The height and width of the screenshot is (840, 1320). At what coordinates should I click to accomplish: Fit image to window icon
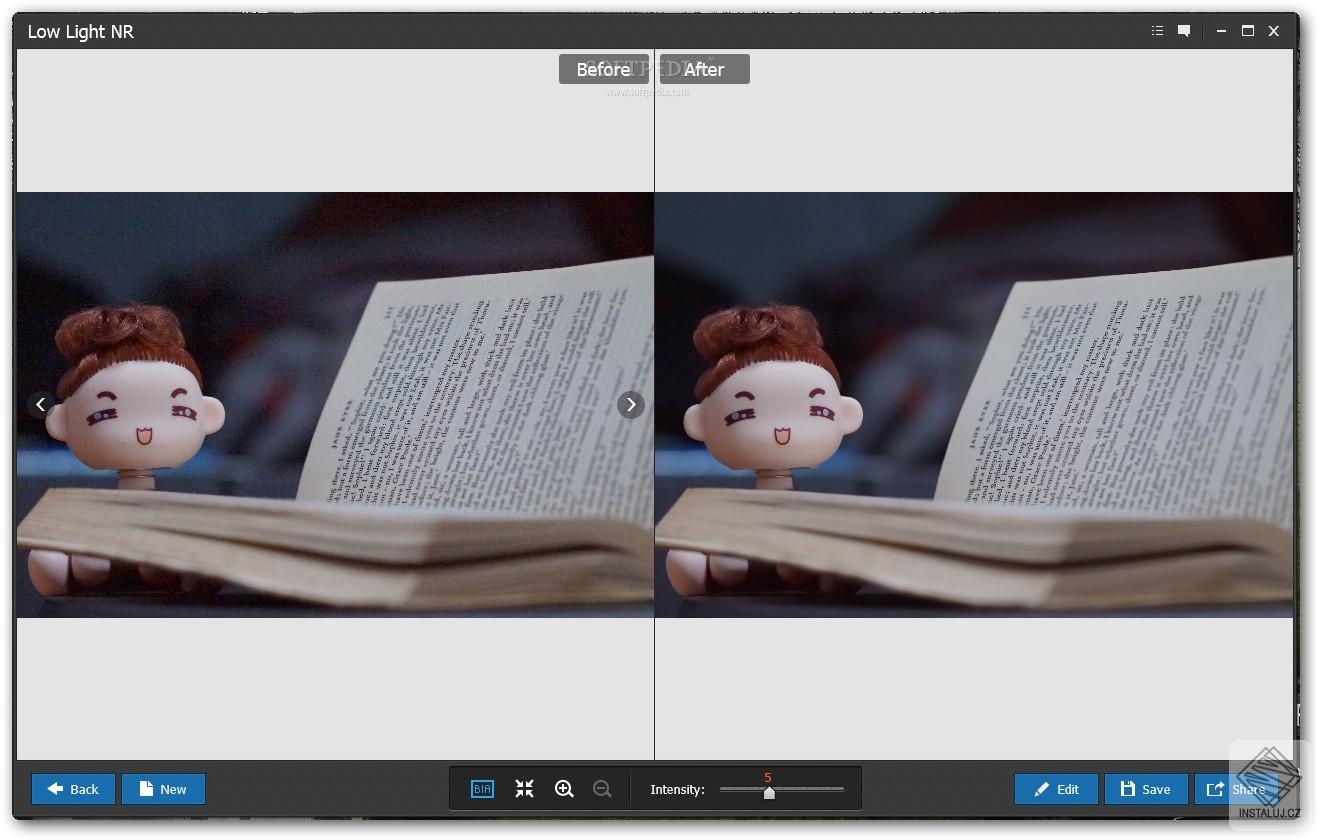tap(524, 789)
